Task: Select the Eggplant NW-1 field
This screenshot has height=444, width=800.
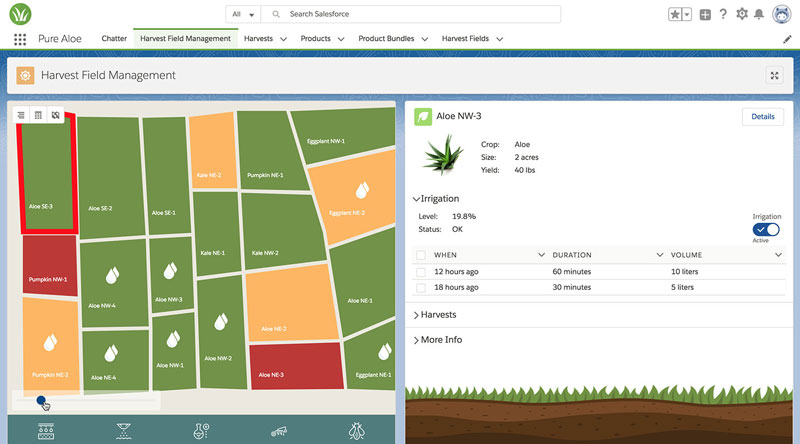Action: click(344, 134)
